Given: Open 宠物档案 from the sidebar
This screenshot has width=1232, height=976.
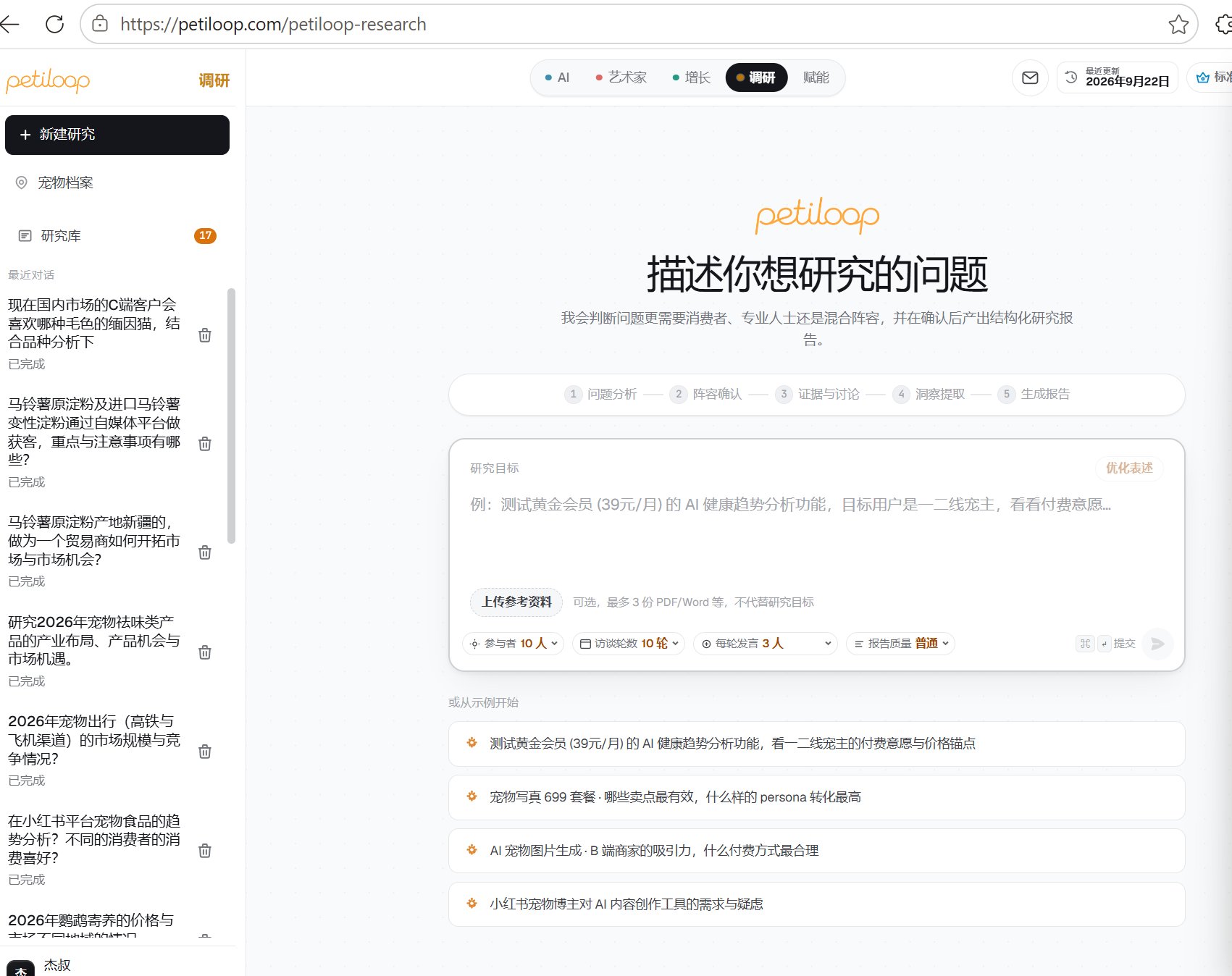Looking at the screenshot, I should (117, 182).
